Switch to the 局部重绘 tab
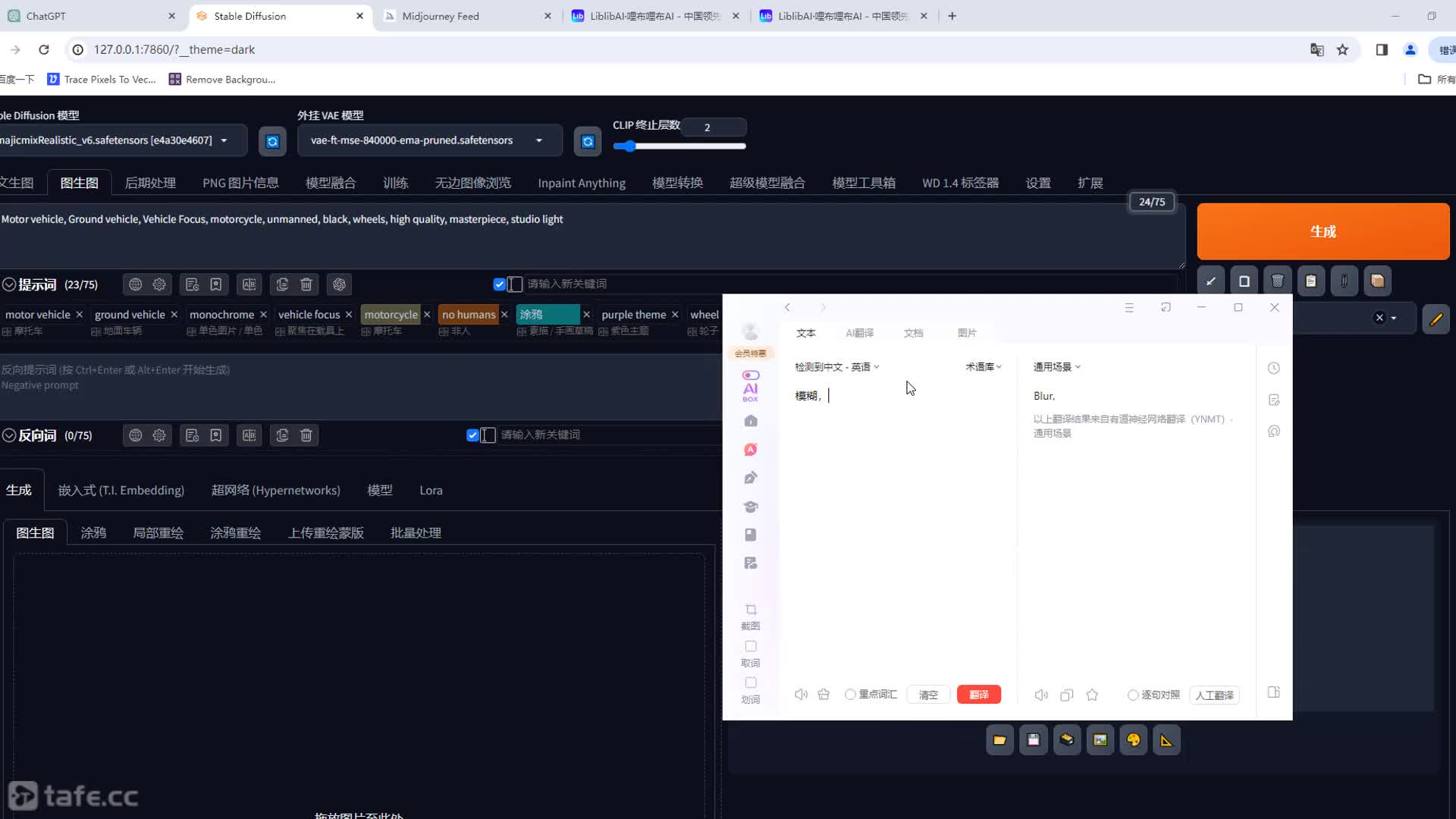The height and width of the screenshot is (819, 1456). (x=158, y=533)
